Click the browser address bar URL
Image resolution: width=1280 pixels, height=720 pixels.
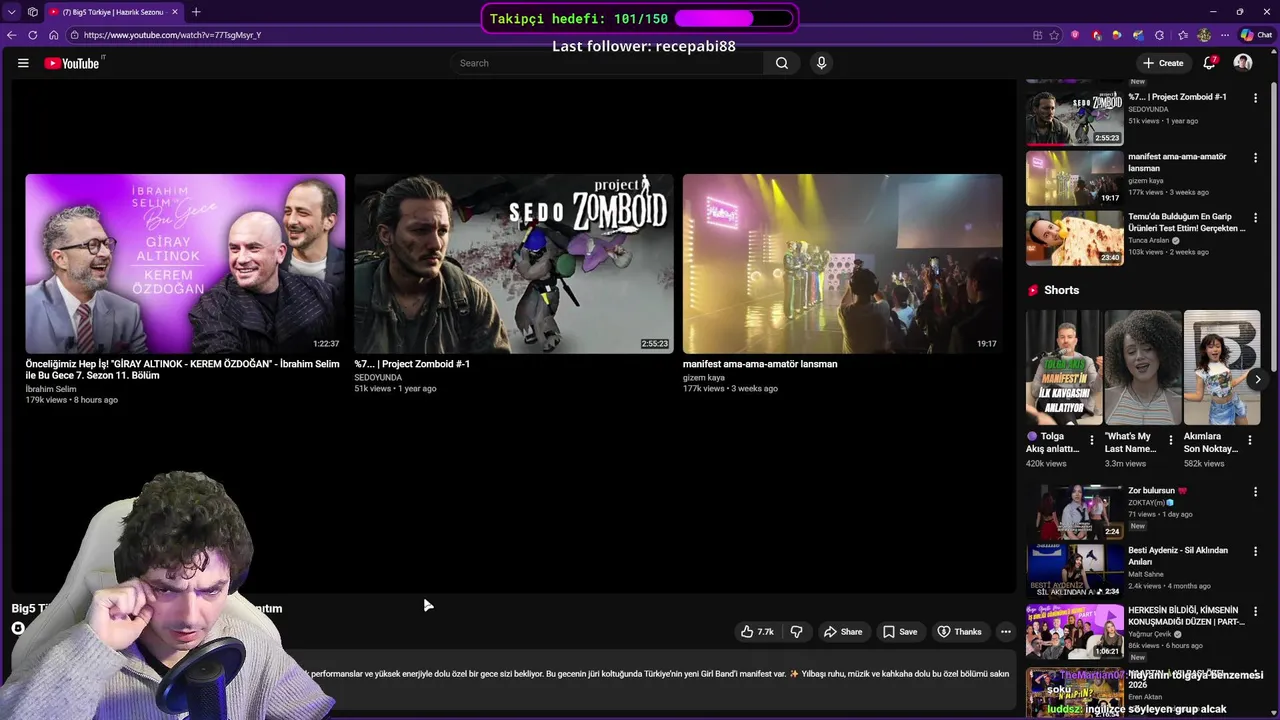[172, 35]
